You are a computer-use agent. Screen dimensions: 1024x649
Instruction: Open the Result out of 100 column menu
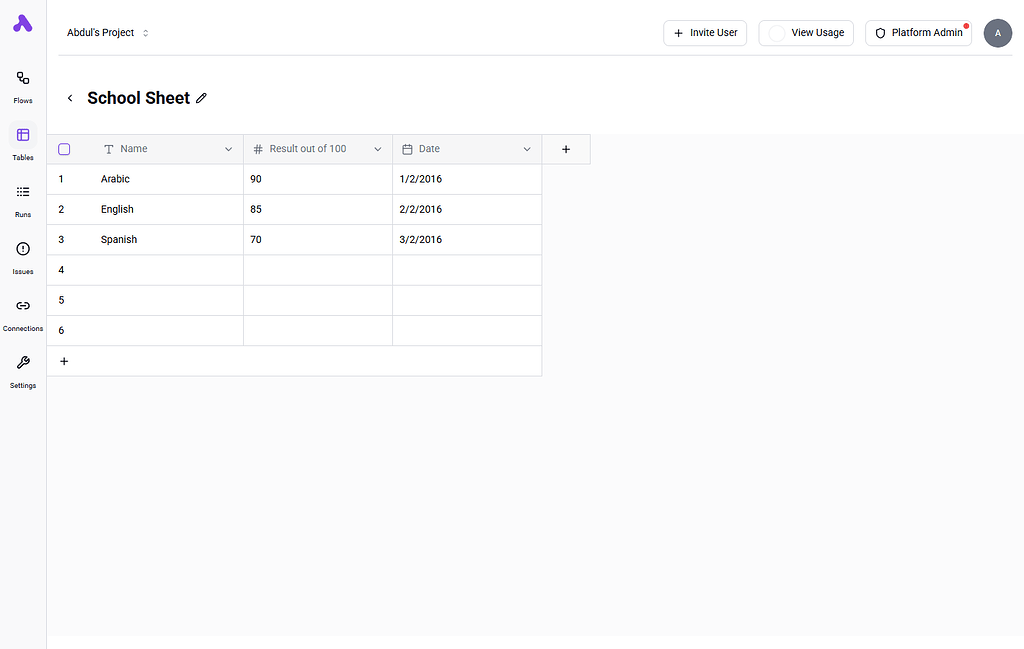(x=378, y=148)
